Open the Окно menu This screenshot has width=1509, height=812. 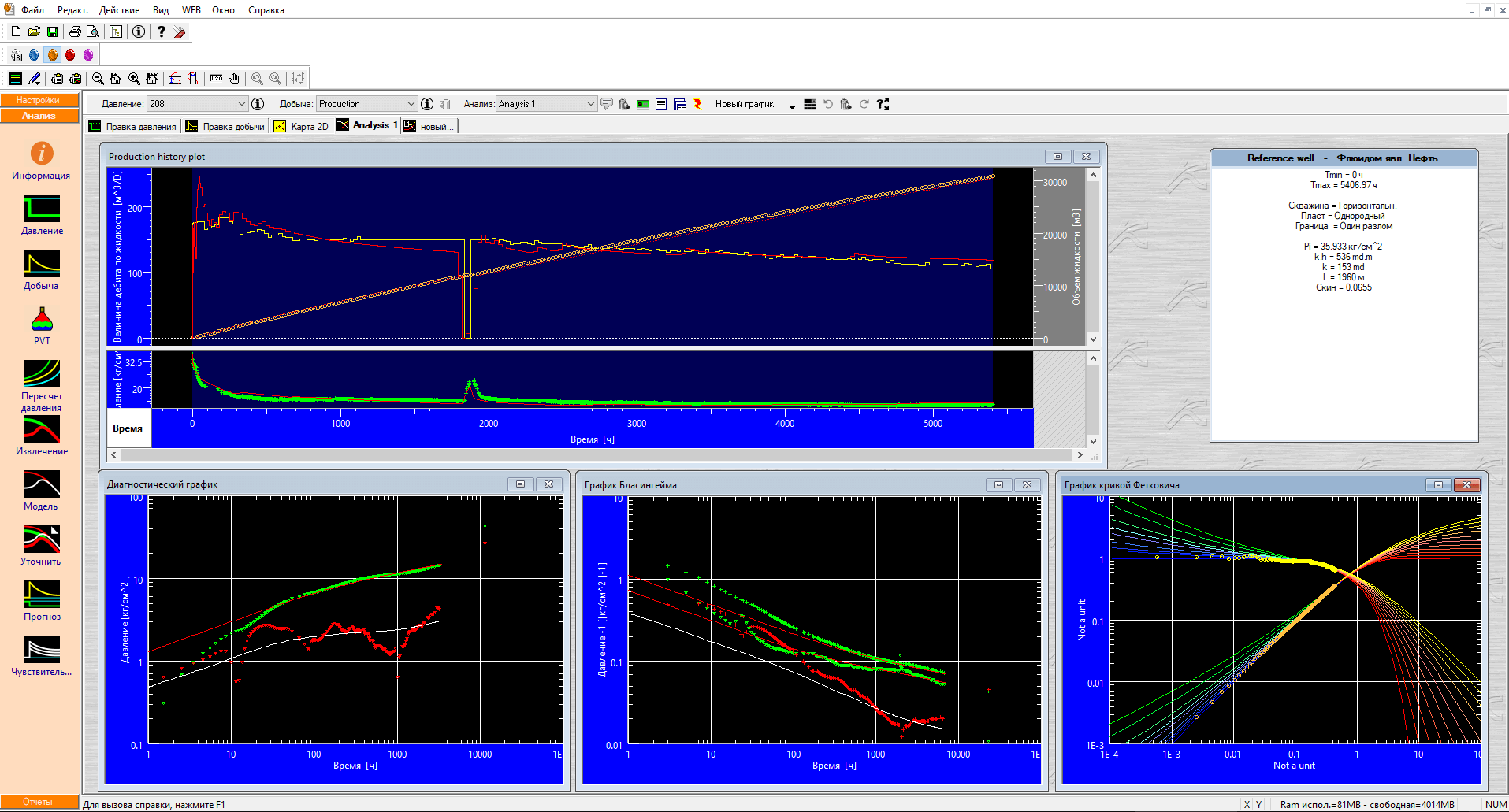(224, 10)
